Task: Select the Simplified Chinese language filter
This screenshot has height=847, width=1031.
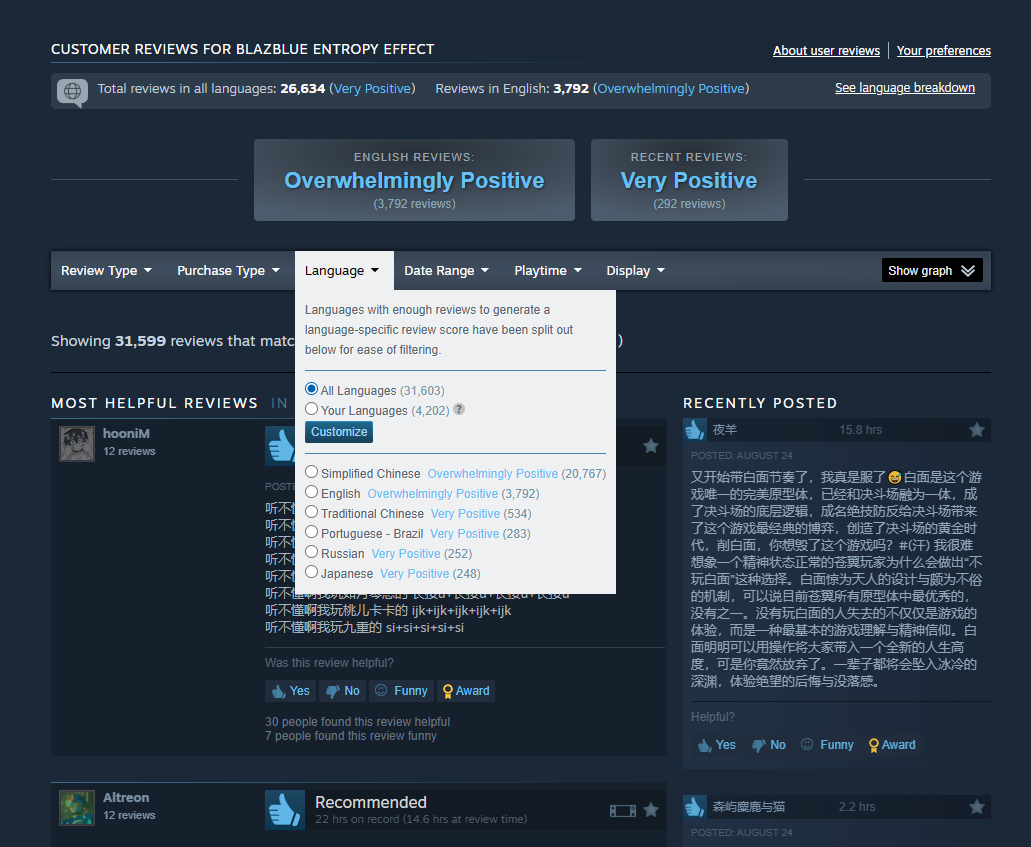Action: tap(312, 472)
